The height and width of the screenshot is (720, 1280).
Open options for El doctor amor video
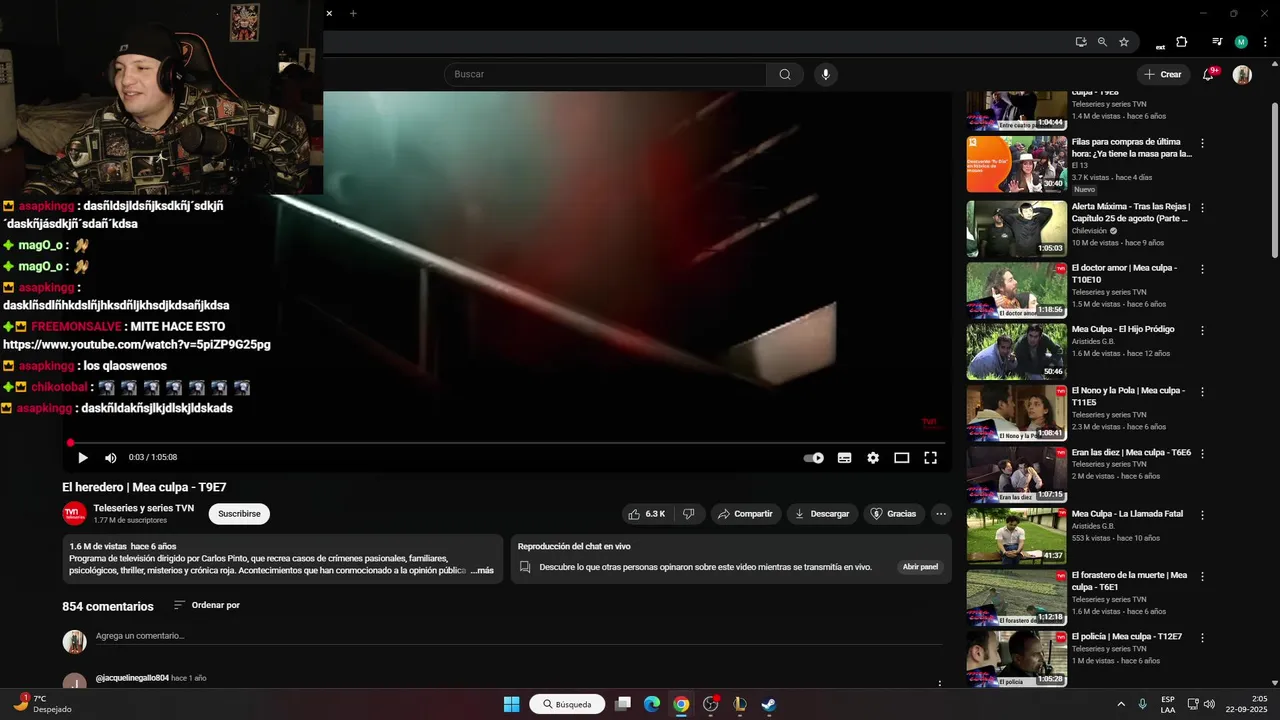[1202, 269]
